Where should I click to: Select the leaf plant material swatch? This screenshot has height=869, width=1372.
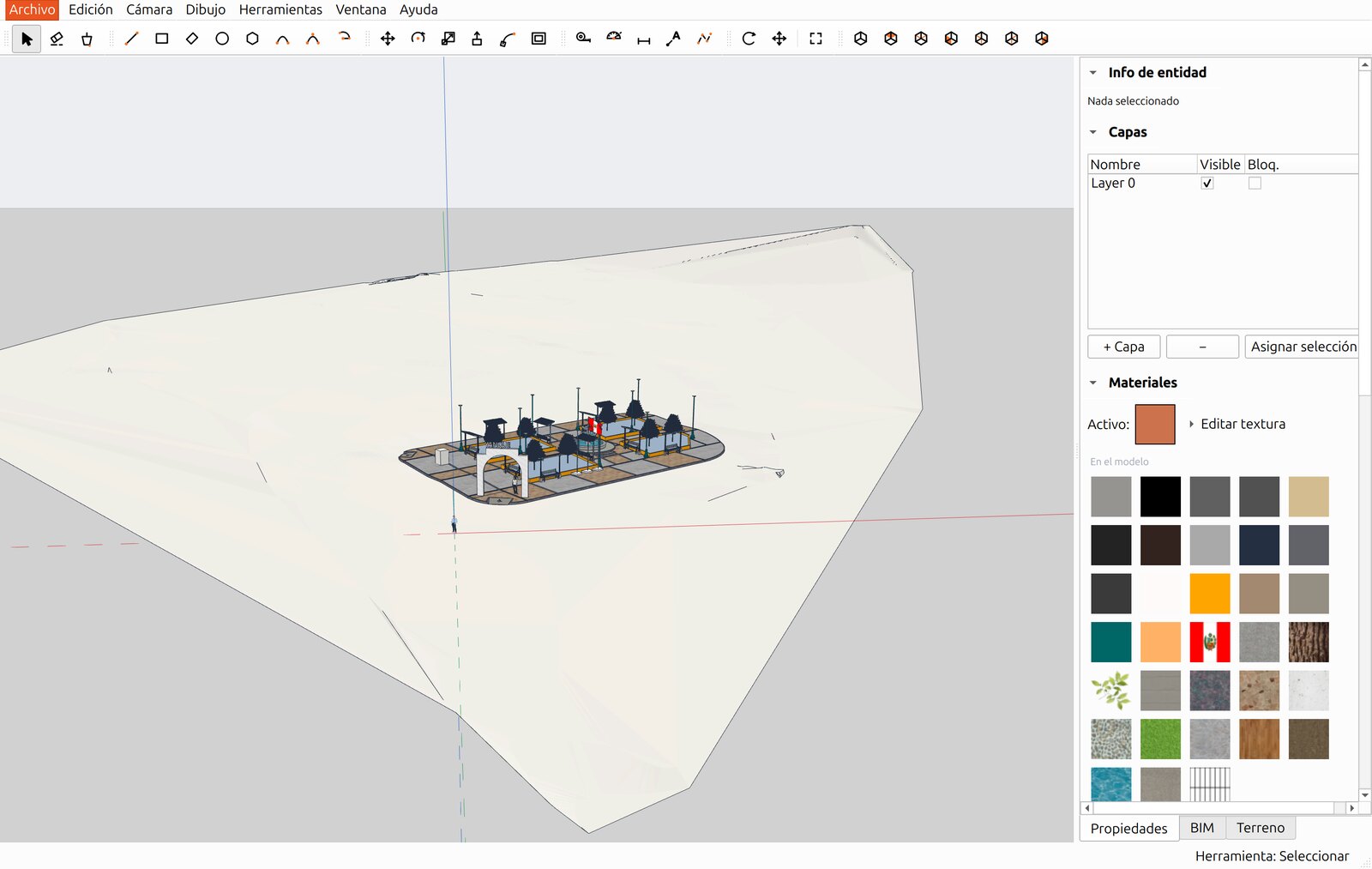(x=1111, y=691)
